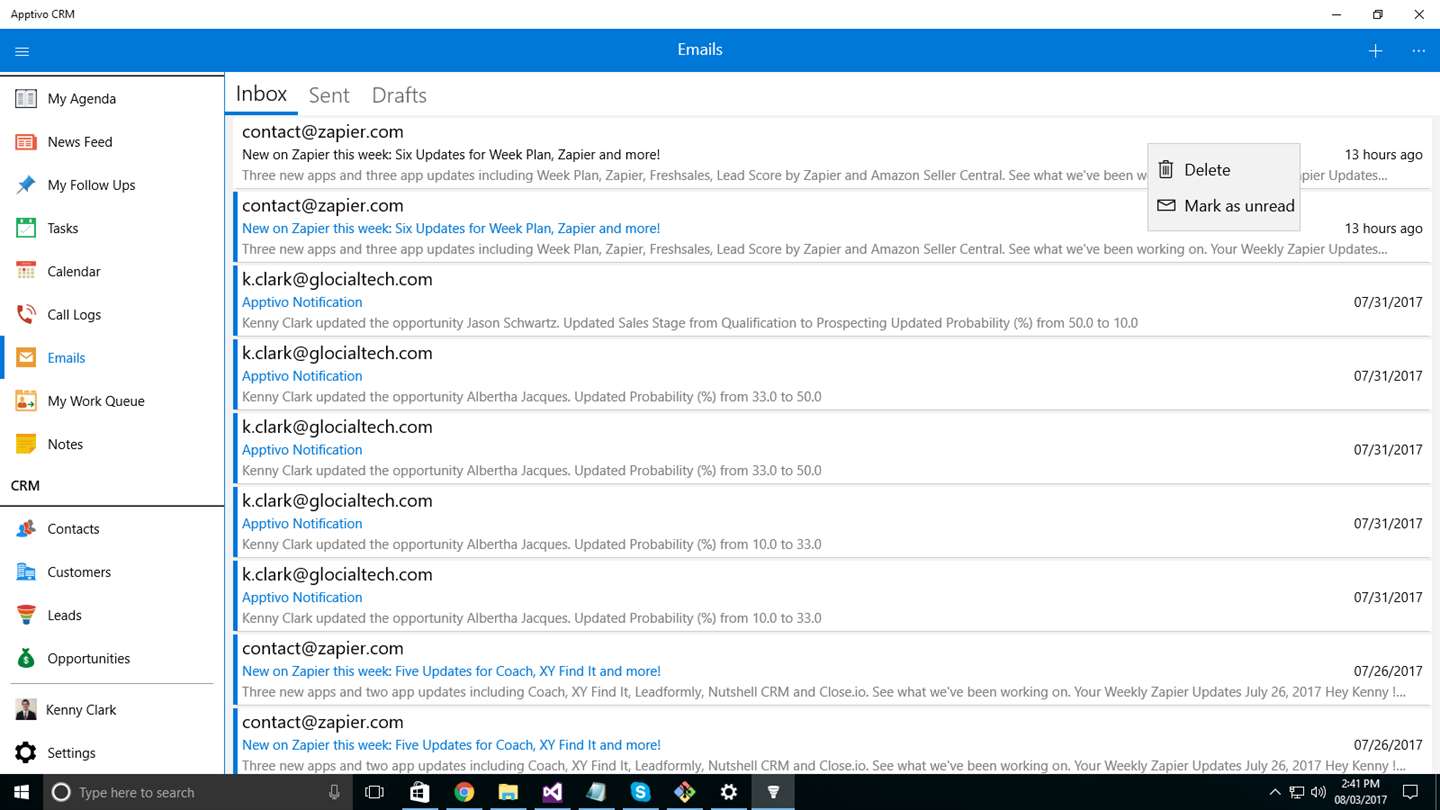Viewport: 1440px width, 810px height.
Task: Choose Delete from the context menu
Action: (x=1223, y=170)
